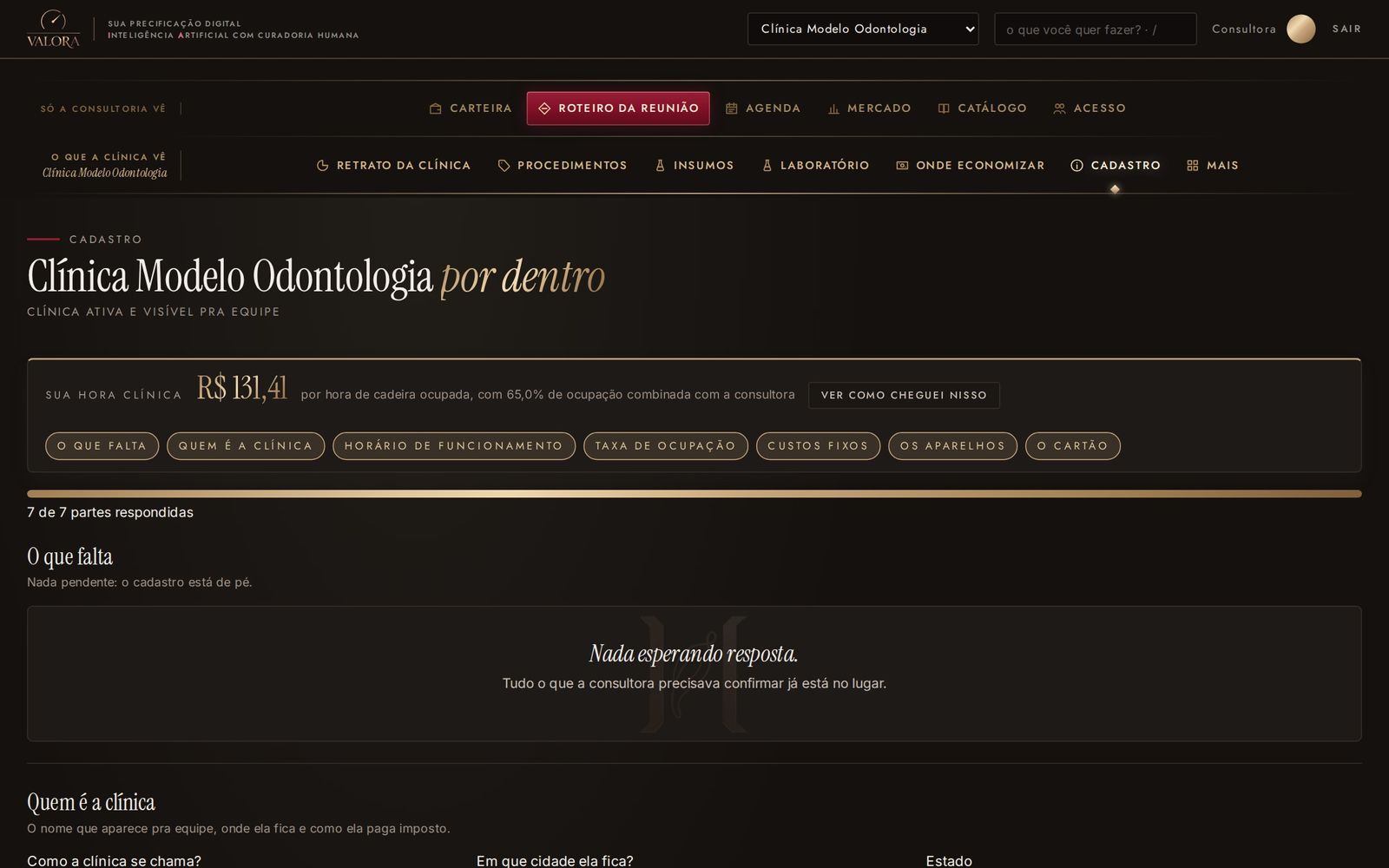The image size is (1389, 868).
Task: Click the cadastro completion progress bar
Action: click(694, 494)
